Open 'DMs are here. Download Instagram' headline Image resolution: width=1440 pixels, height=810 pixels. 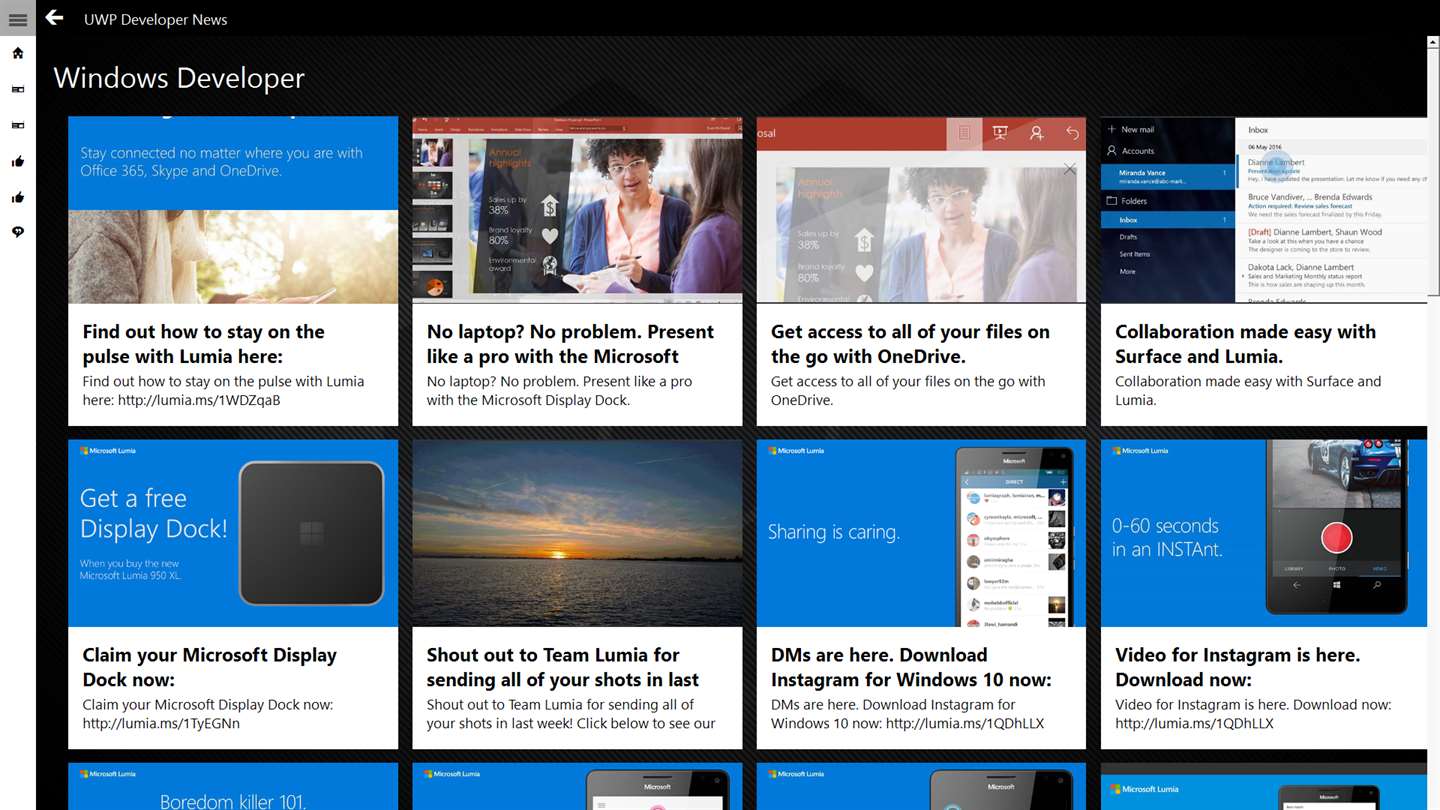coord(911,667)
